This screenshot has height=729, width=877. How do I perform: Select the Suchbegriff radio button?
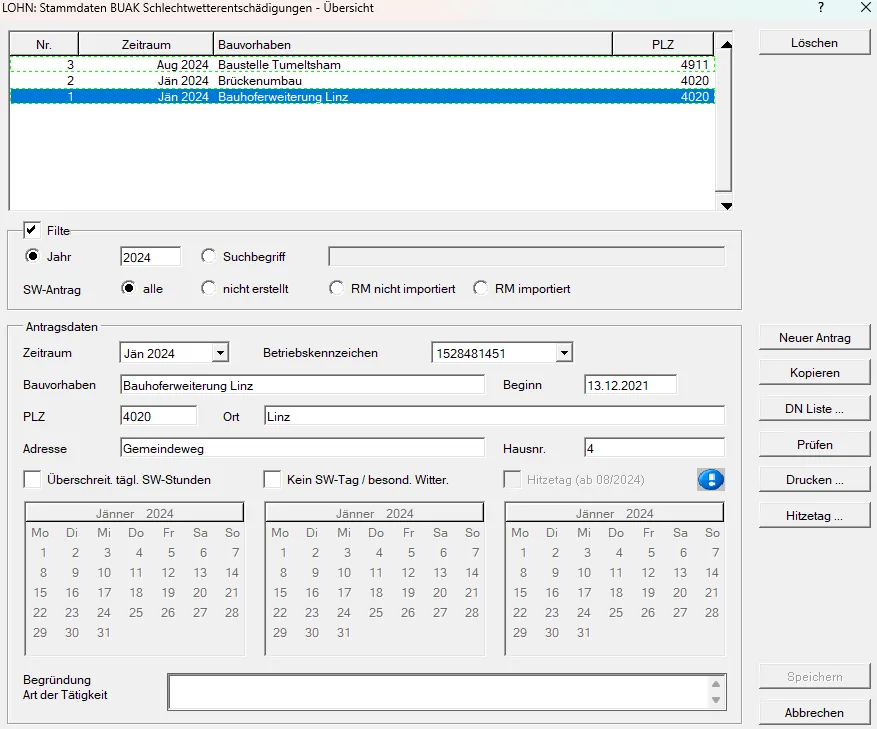(209, 256)
